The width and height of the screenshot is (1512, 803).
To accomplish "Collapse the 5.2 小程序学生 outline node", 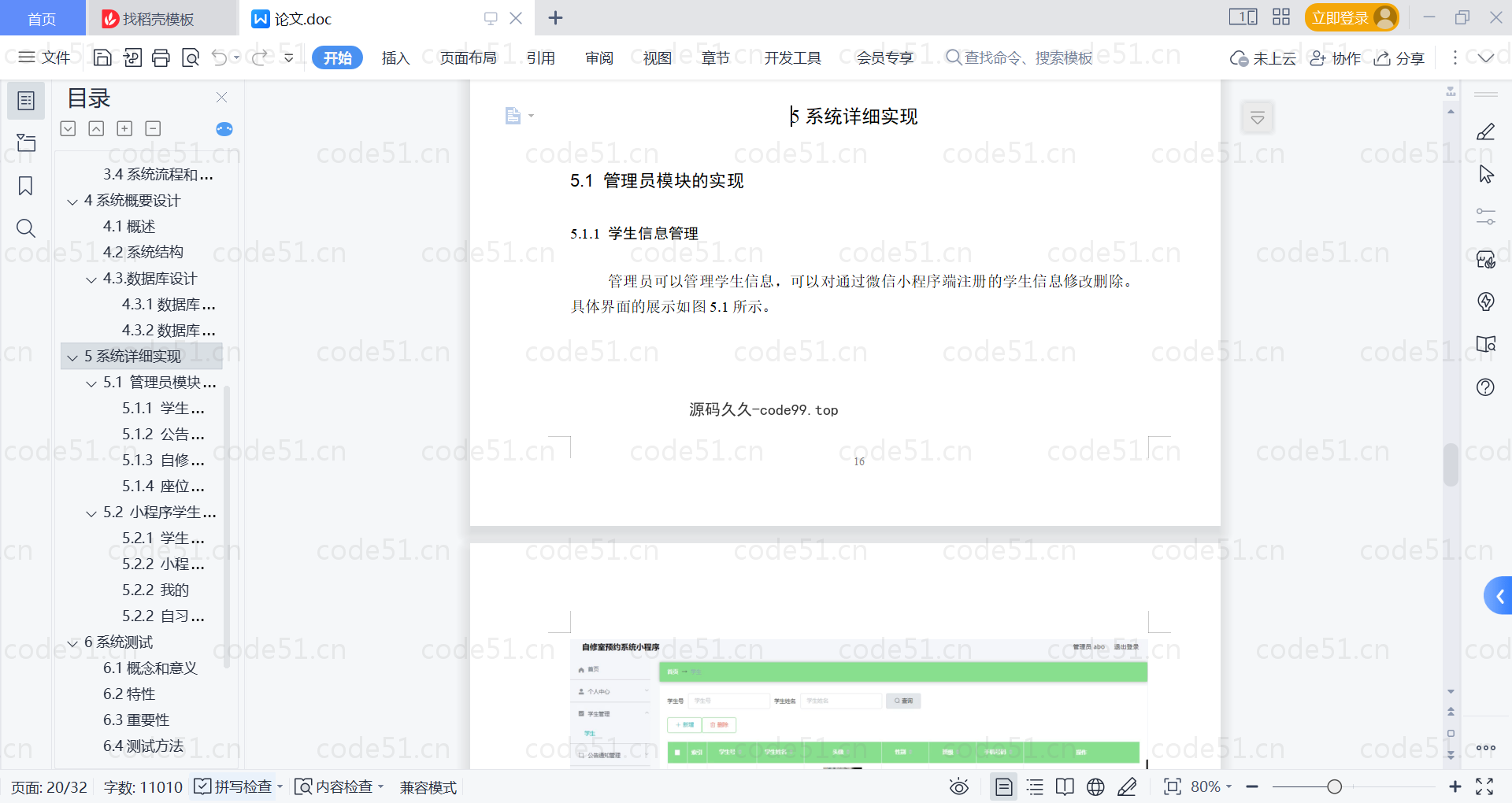I will pos(91,513).
